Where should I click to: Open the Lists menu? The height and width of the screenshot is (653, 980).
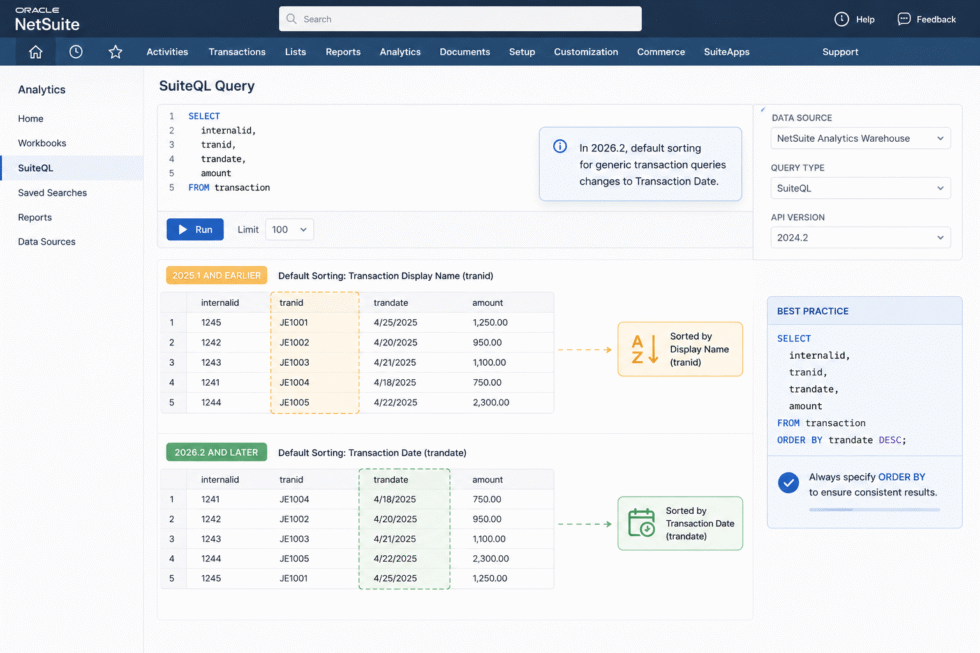[295, 52]
